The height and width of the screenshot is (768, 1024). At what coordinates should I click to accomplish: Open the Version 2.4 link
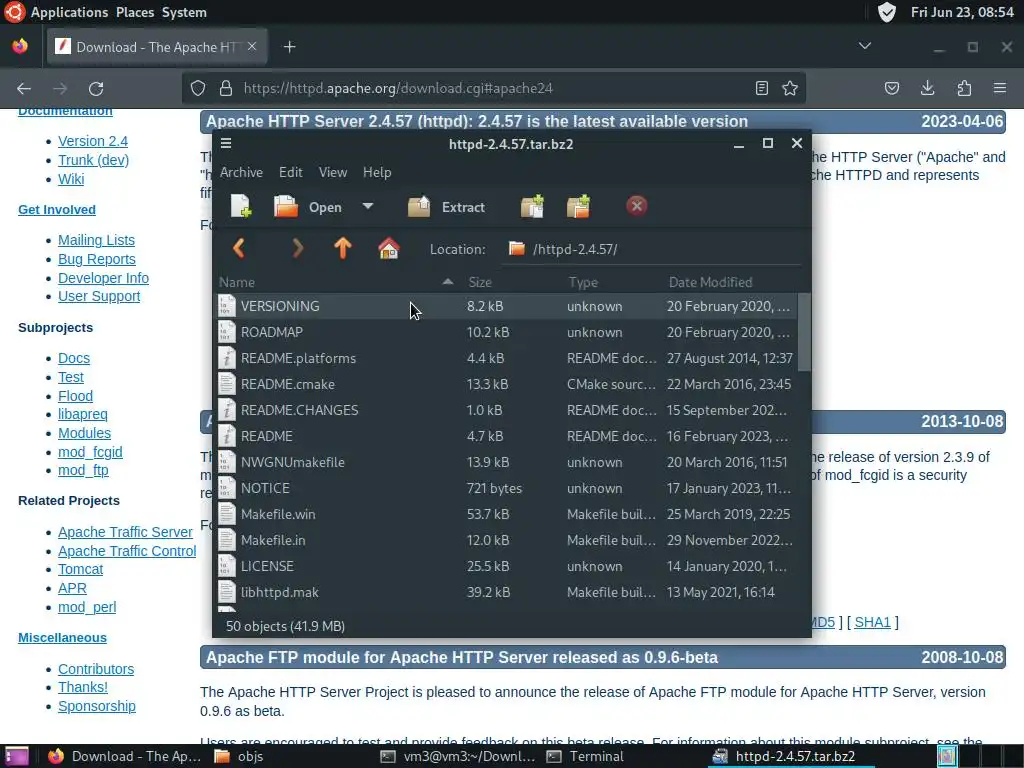[93, 141]
